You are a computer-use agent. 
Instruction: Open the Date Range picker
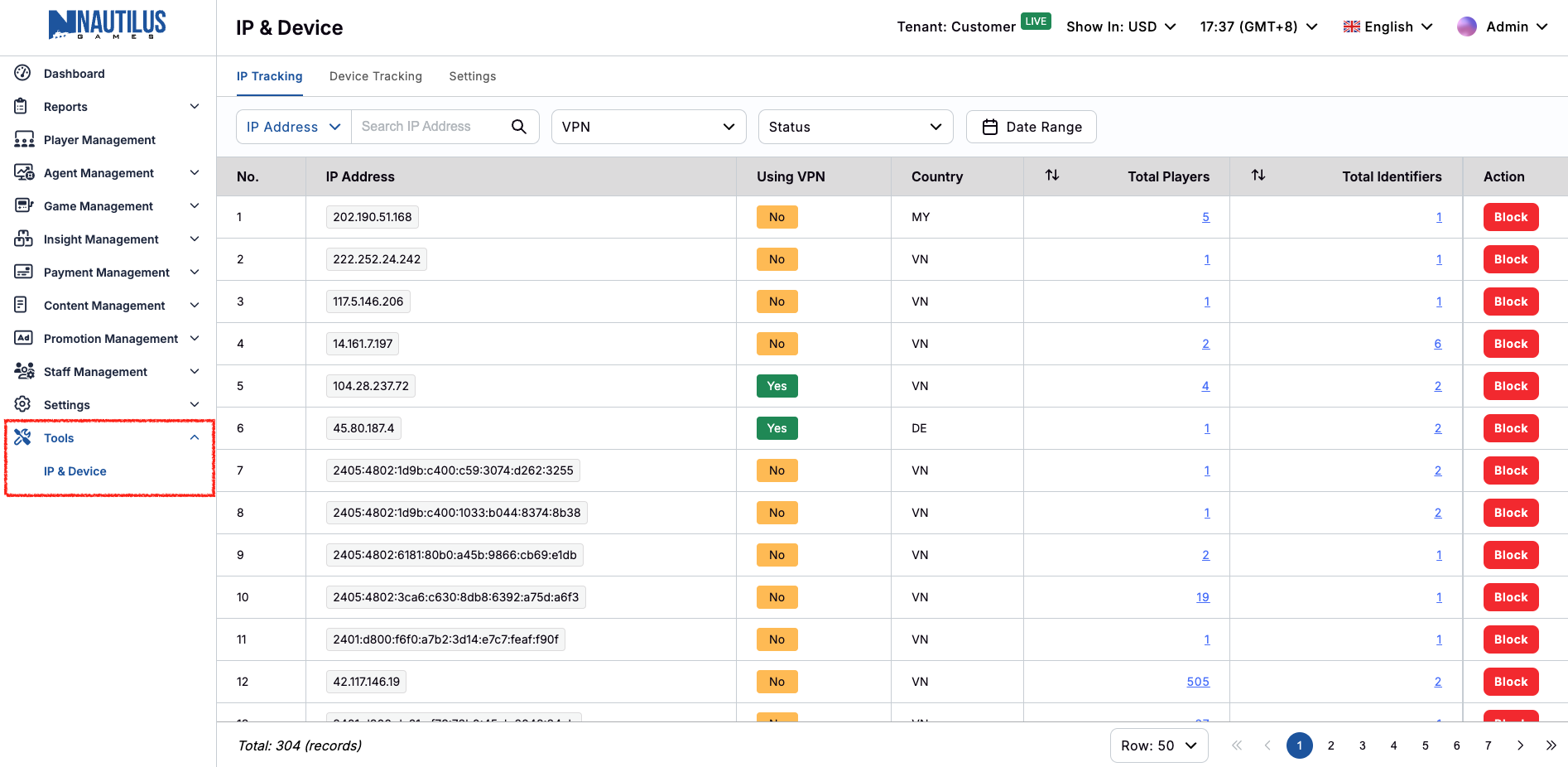click(x=1031, y=127)
